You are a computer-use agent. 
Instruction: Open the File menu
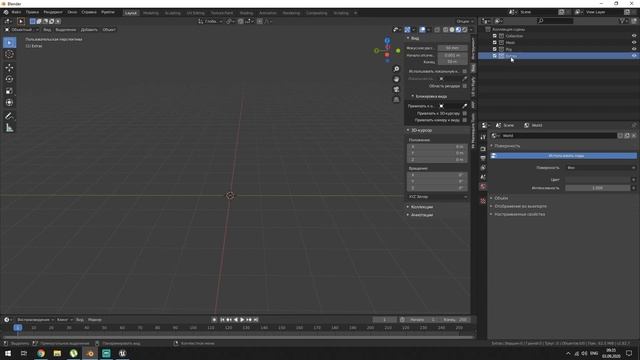point(16,12)
